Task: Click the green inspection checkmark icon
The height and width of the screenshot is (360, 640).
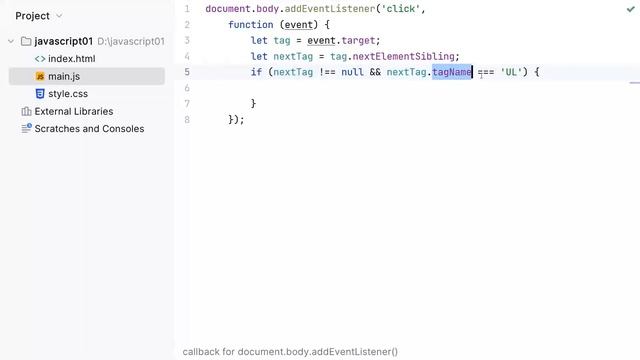Action: (631, 9)
